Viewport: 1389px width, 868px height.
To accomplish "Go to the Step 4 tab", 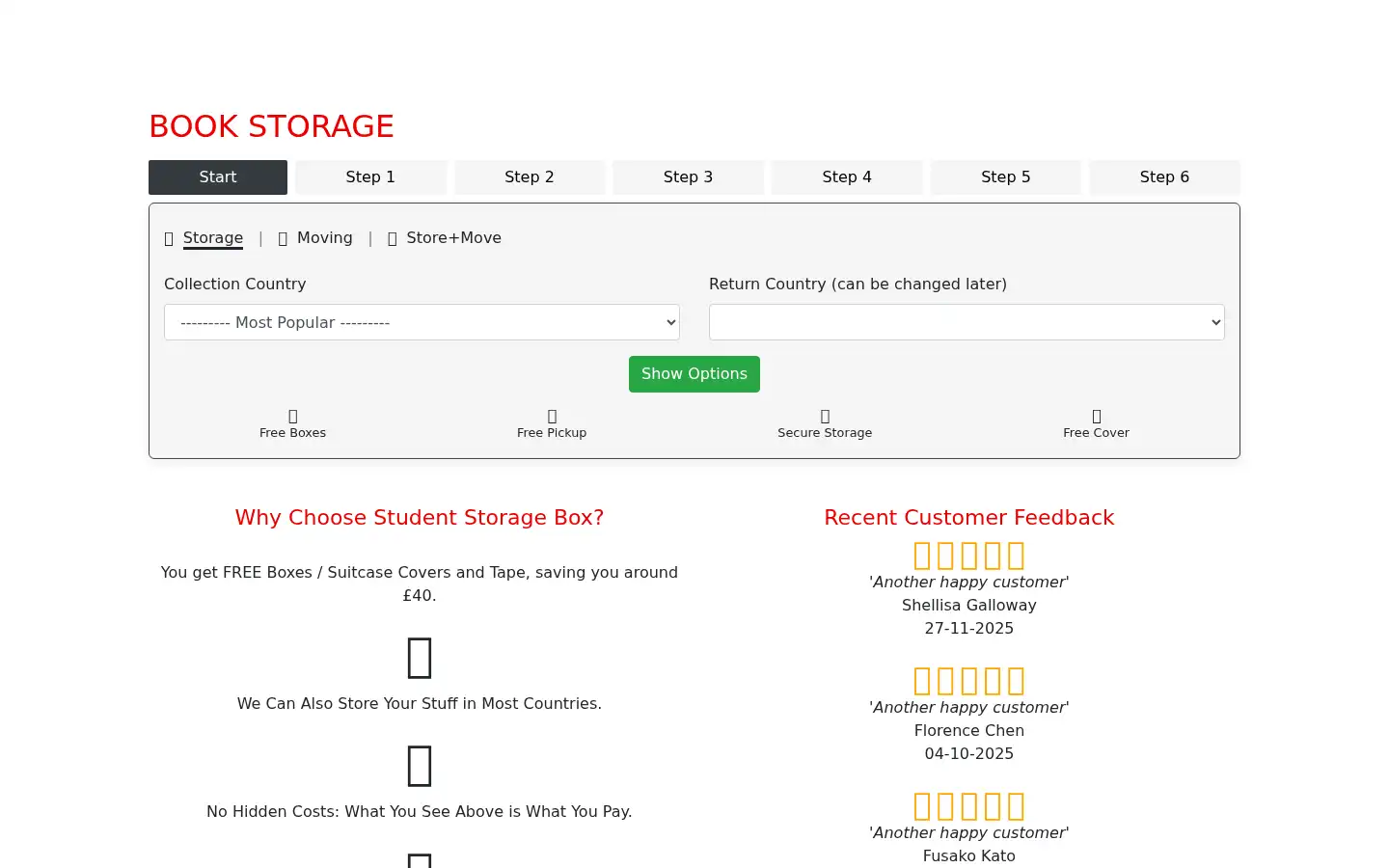I will pyautogui.click(x=847, y=177).
